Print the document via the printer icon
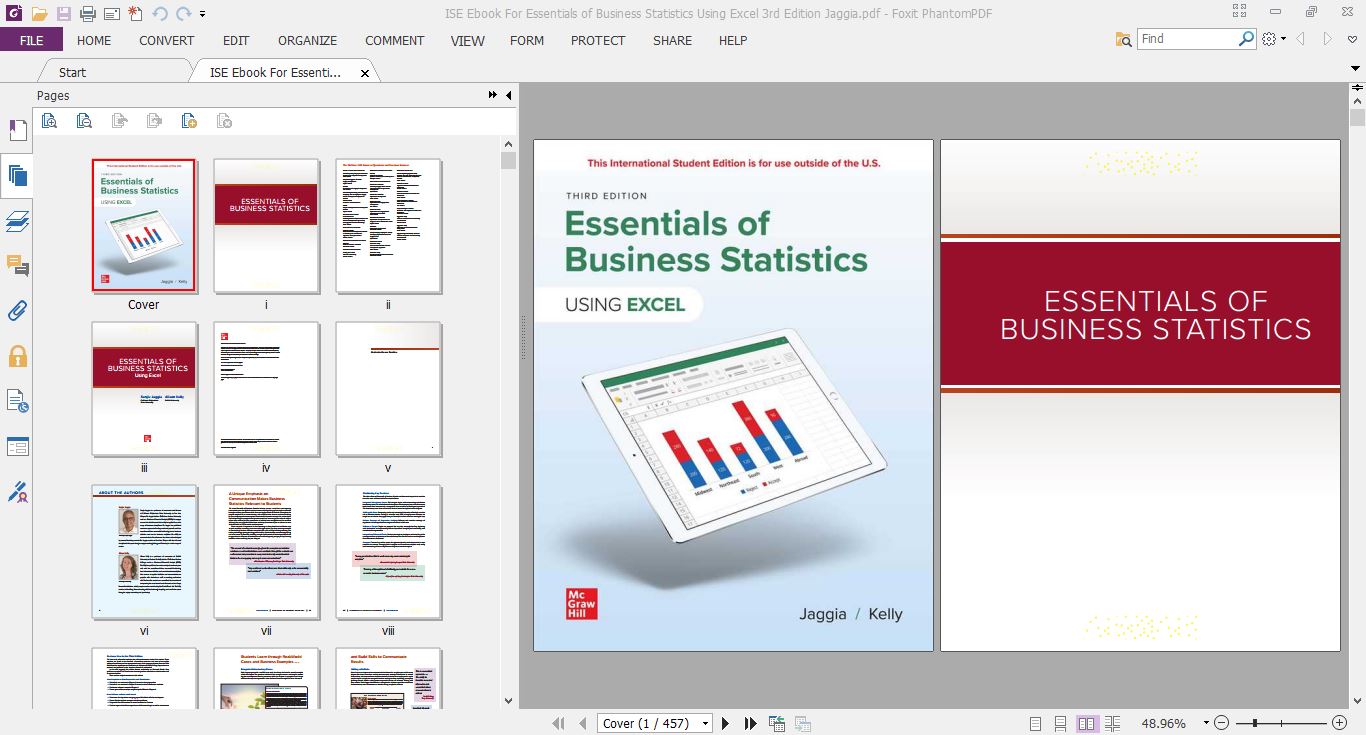 (x=88, y=14)
